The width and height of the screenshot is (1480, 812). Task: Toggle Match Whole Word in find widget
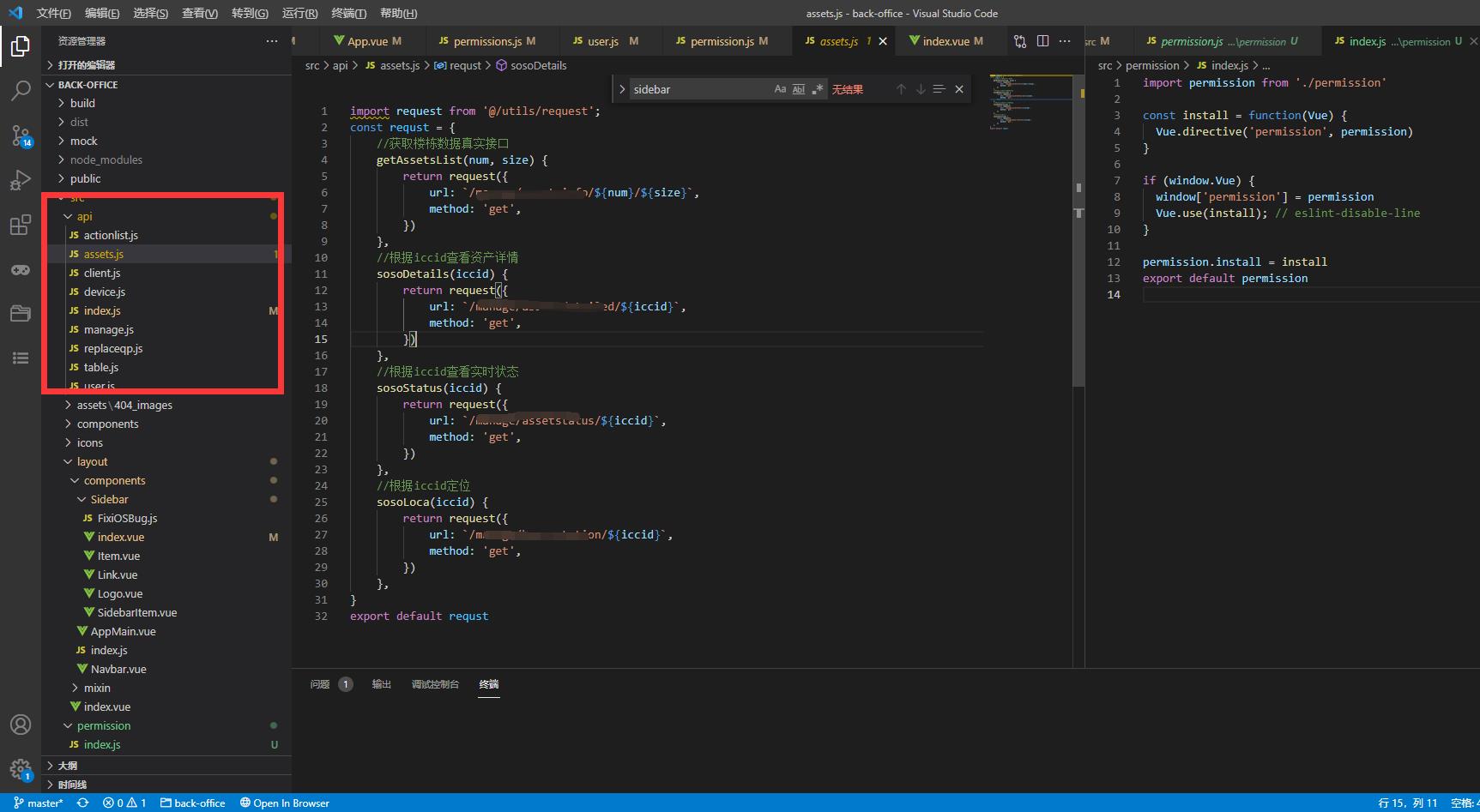pyautogui.click(x=799, y=89)
